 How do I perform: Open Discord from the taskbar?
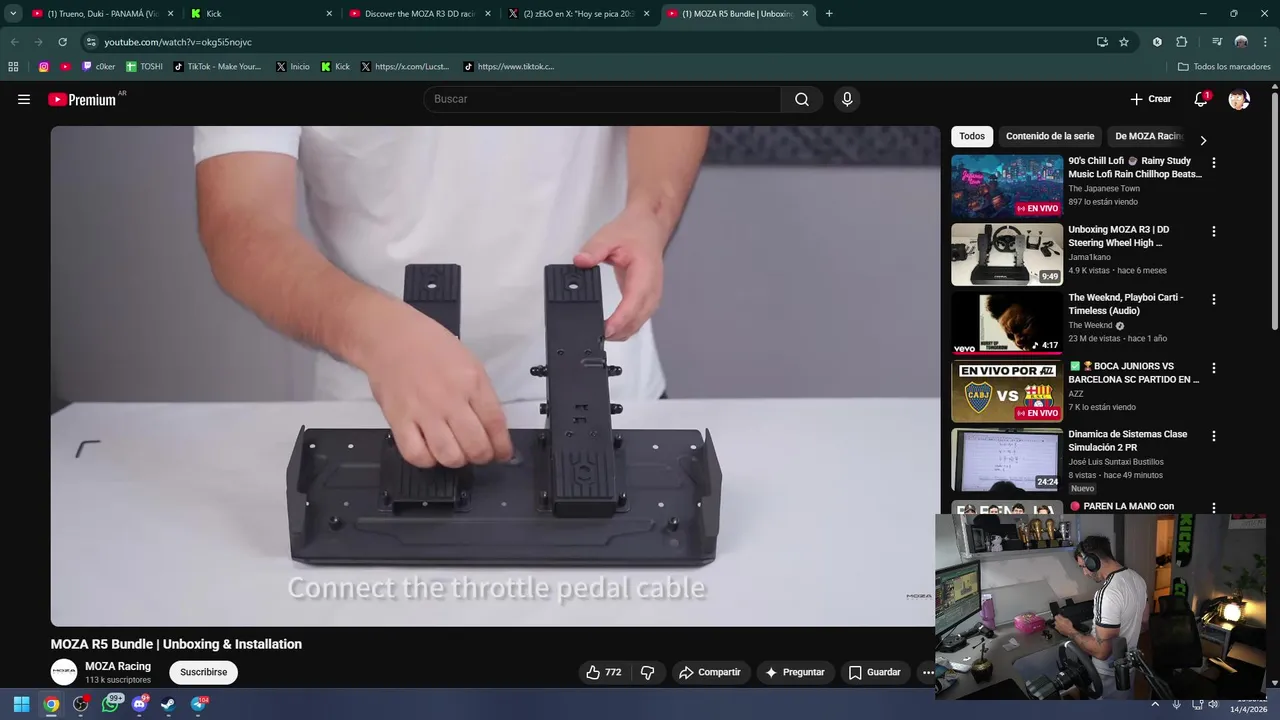tap(140, 704)
